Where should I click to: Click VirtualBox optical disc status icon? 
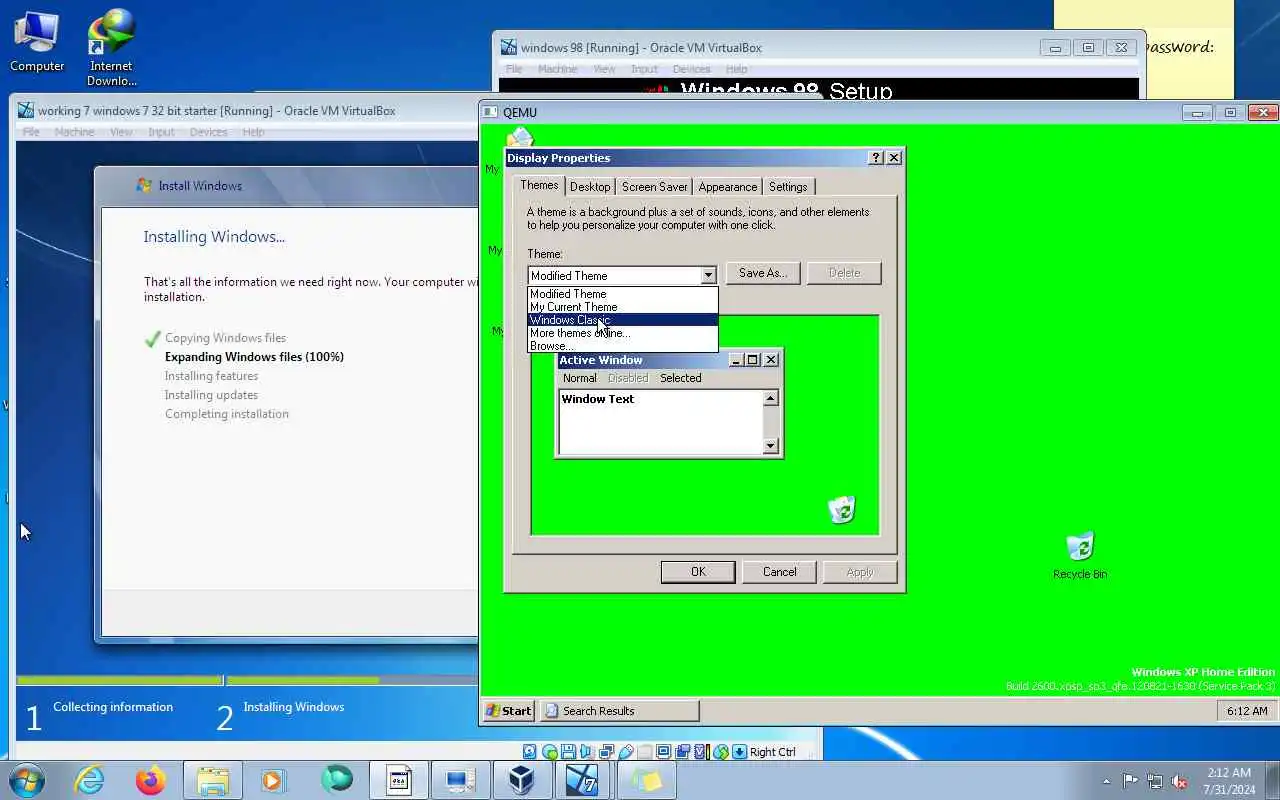tap(549, 752)
